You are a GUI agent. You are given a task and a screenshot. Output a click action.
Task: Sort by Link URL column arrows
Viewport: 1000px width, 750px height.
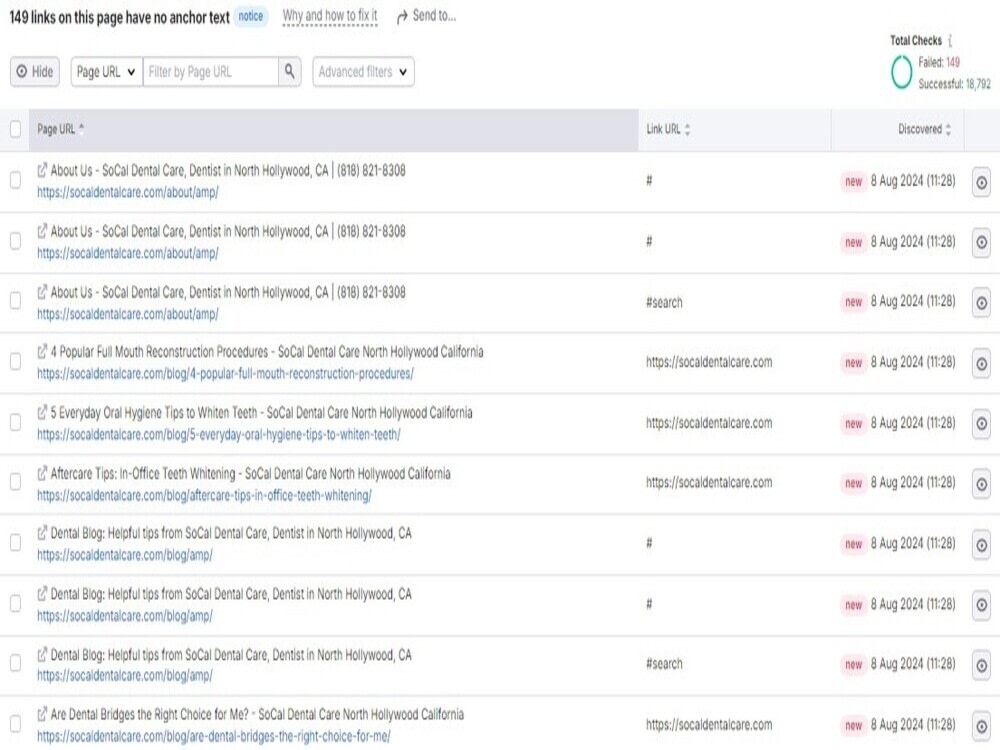(x=688, y=129)
